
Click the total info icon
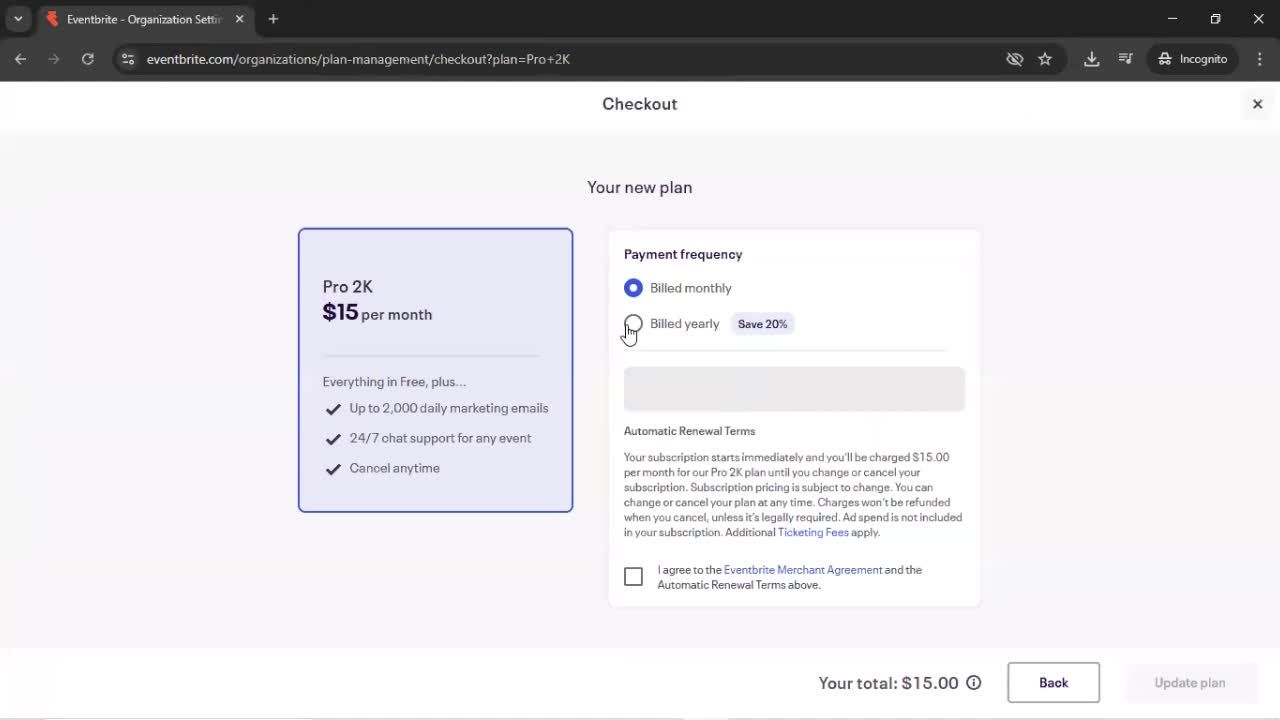click(974, 683)
